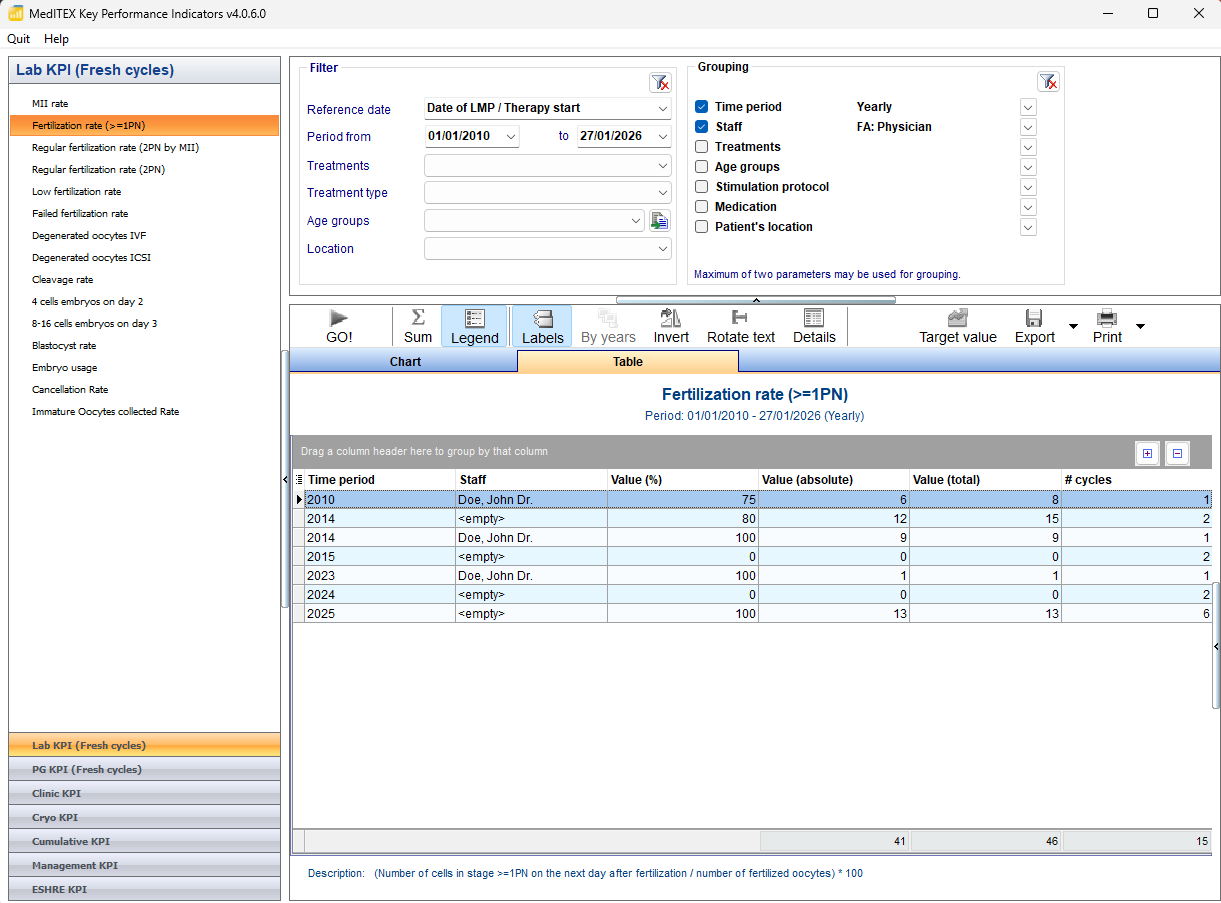1221x903 pixels.
Task: Open the age groups editor icon beside Age groups
Action: click(659, 221)
